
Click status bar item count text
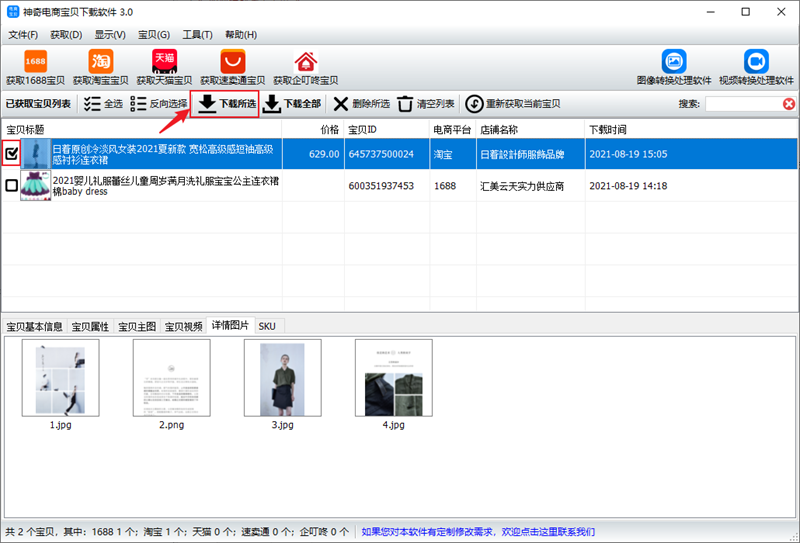pyautogui.click(x=177, y=532)
